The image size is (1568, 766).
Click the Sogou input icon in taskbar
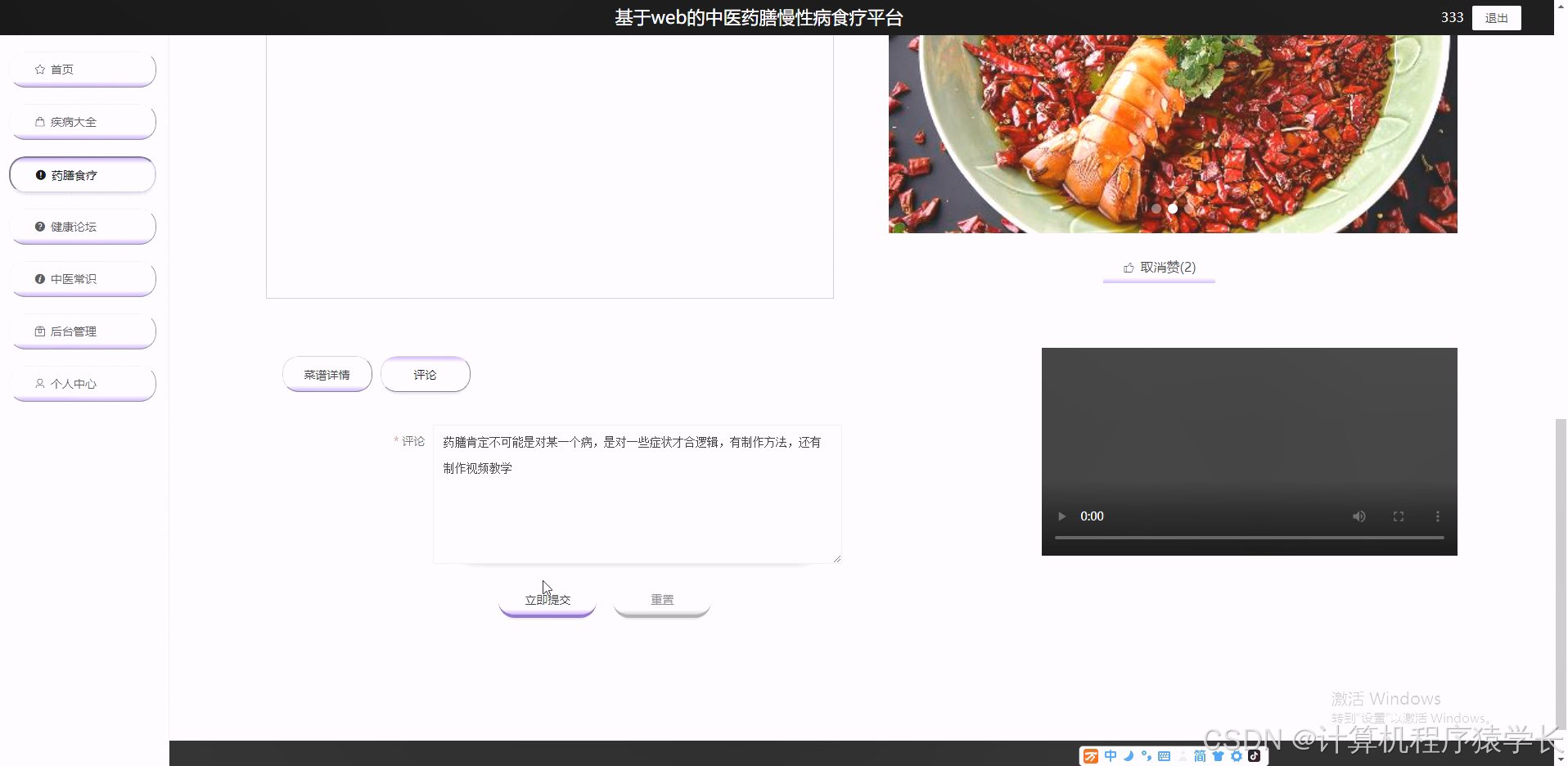1091,755
